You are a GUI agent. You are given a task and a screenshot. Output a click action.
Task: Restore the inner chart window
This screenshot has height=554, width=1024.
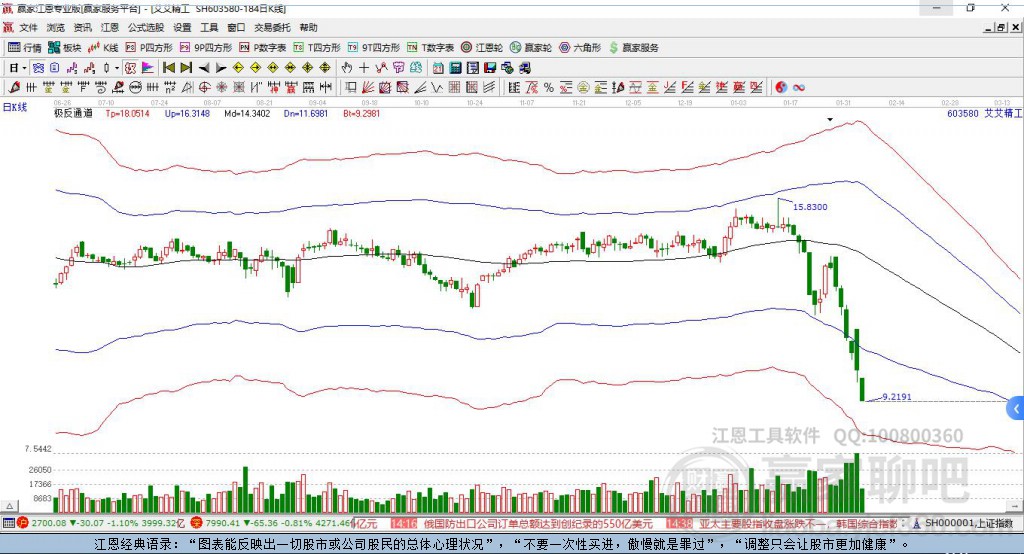tap(1001, 27)
